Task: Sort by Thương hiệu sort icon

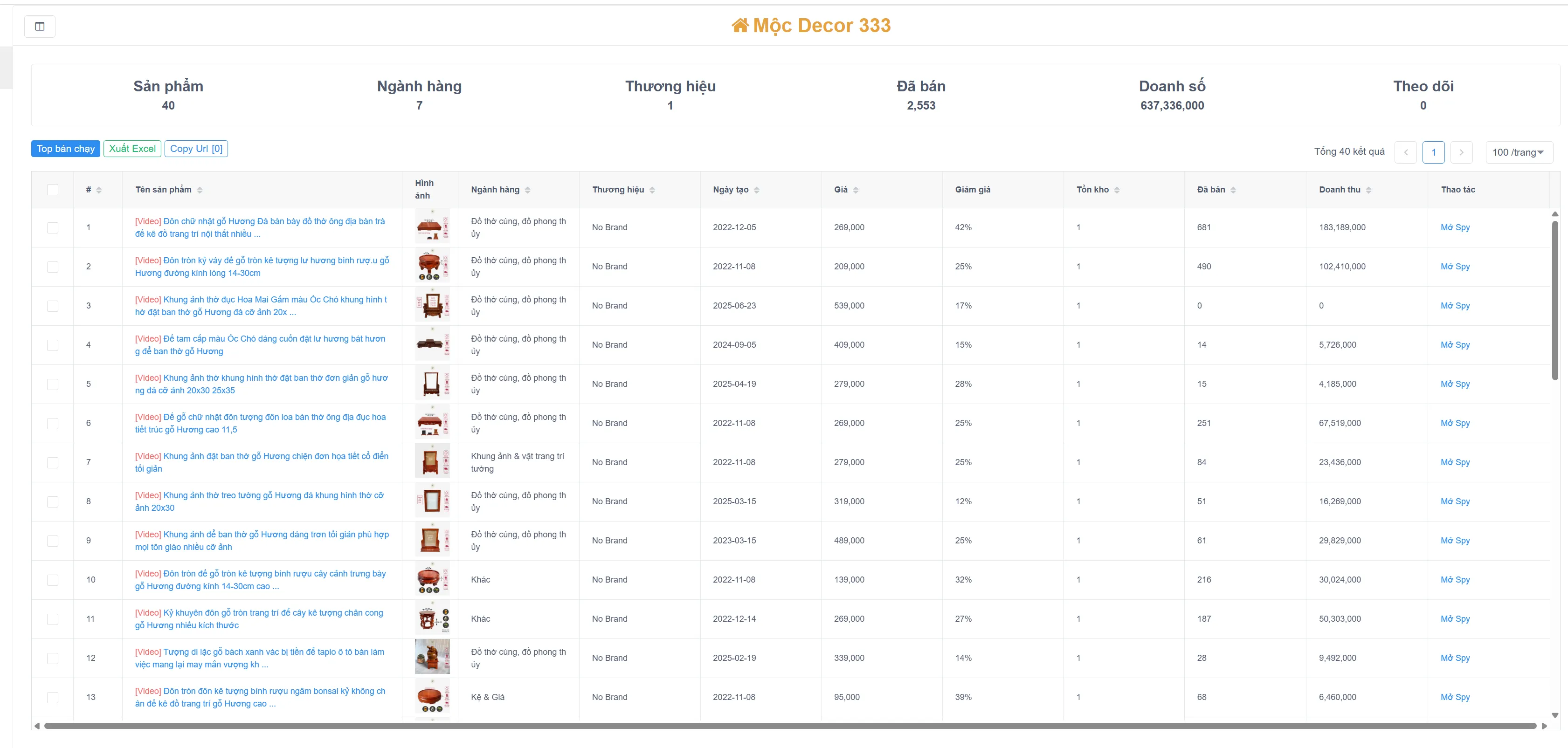Action: point(652,190)
